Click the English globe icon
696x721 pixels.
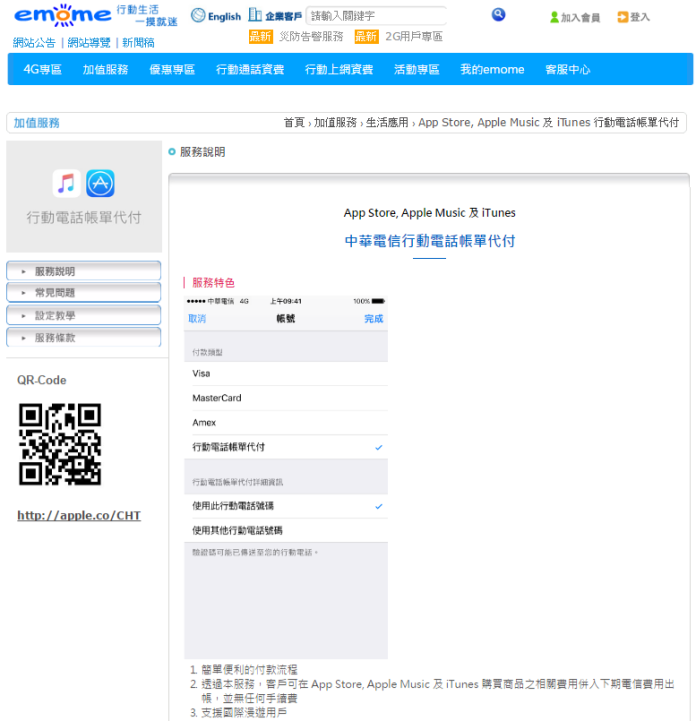click(198, 16)
